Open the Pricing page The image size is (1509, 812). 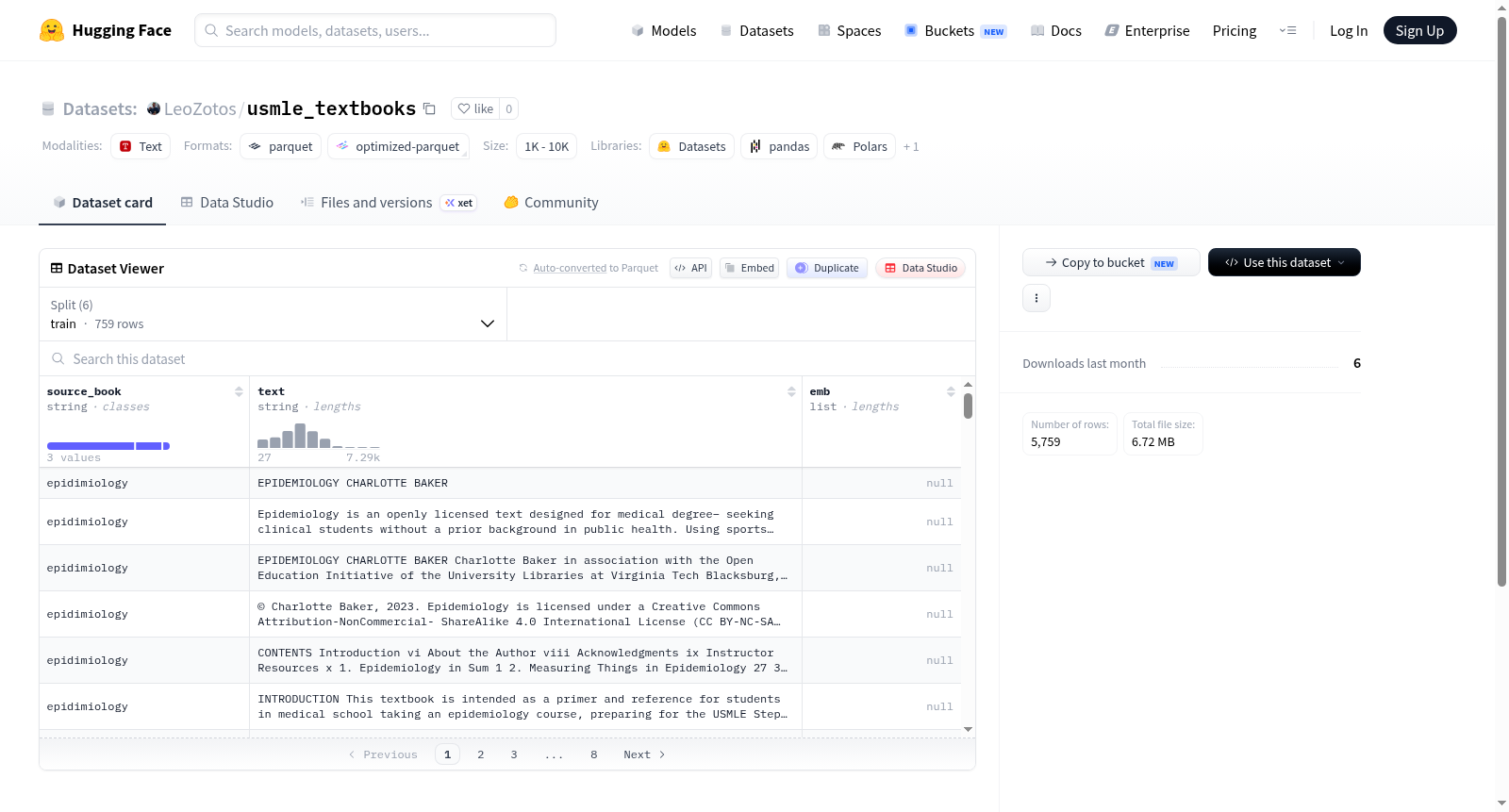[x=1235, y=30]
